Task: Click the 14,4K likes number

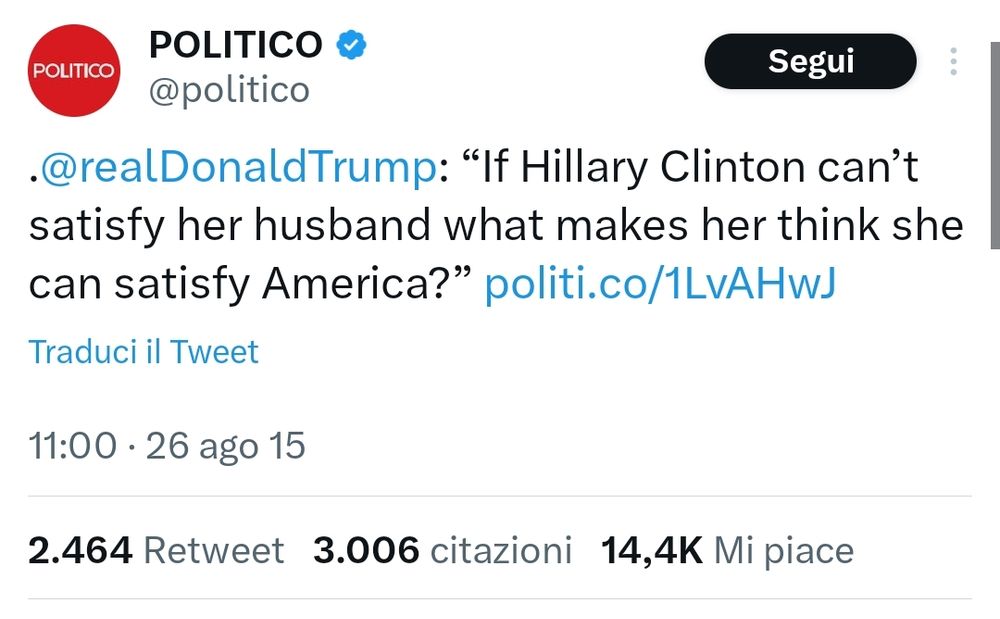Action: [x=652, y=550]
